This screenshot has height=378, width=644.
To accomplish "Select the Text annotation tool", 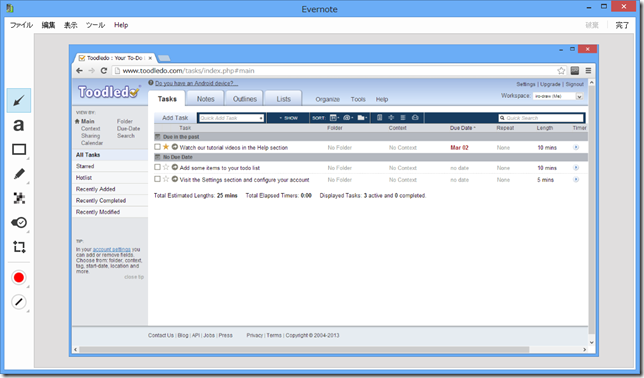I will (19, 125).
